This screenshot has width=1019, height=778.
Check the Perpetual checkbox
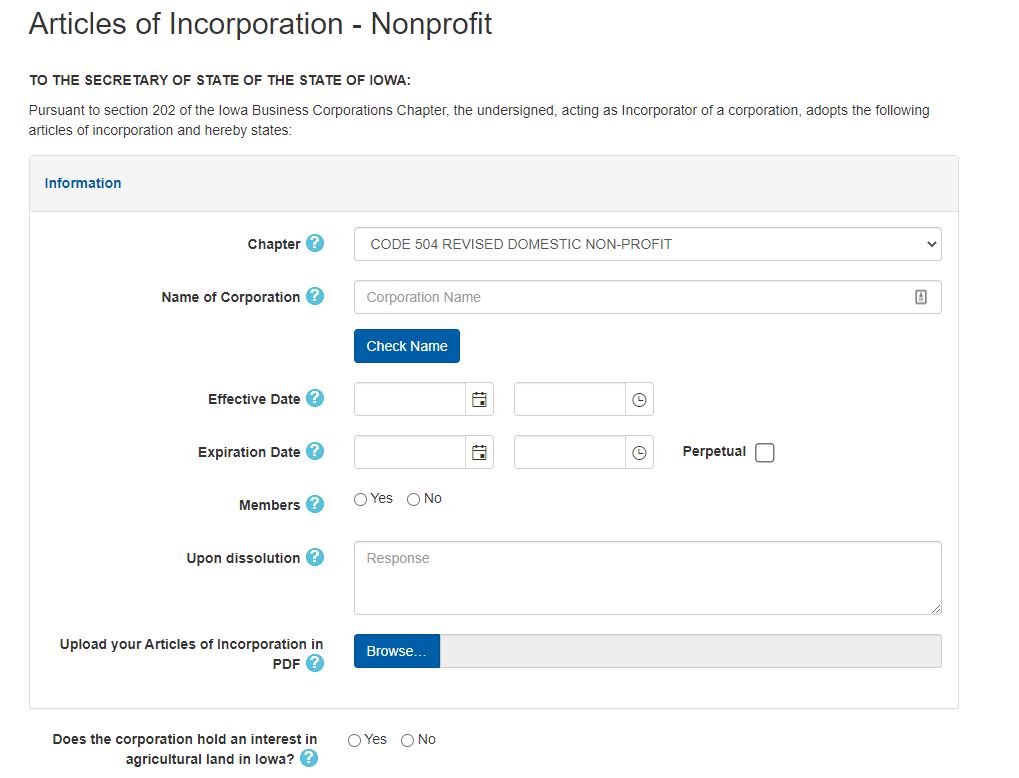click(764, 452)
